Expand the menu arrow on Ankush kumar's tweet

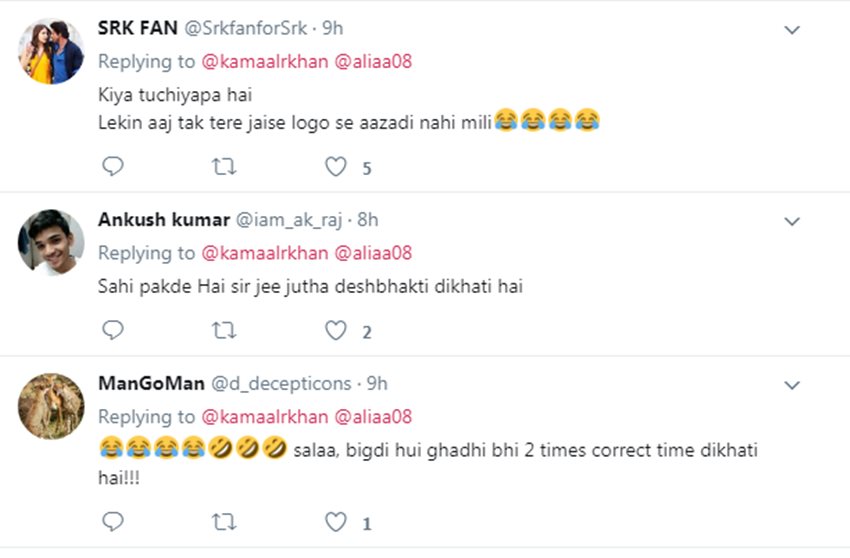pos(792,220)
